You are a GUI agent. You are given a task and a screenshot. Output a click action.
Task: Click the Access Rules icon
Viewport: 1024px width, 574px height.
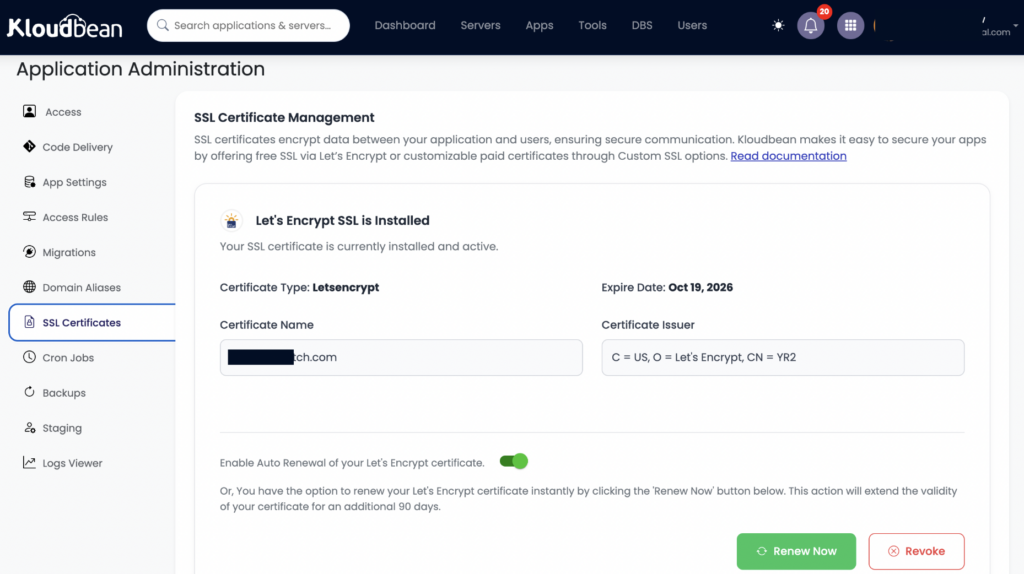29,216
